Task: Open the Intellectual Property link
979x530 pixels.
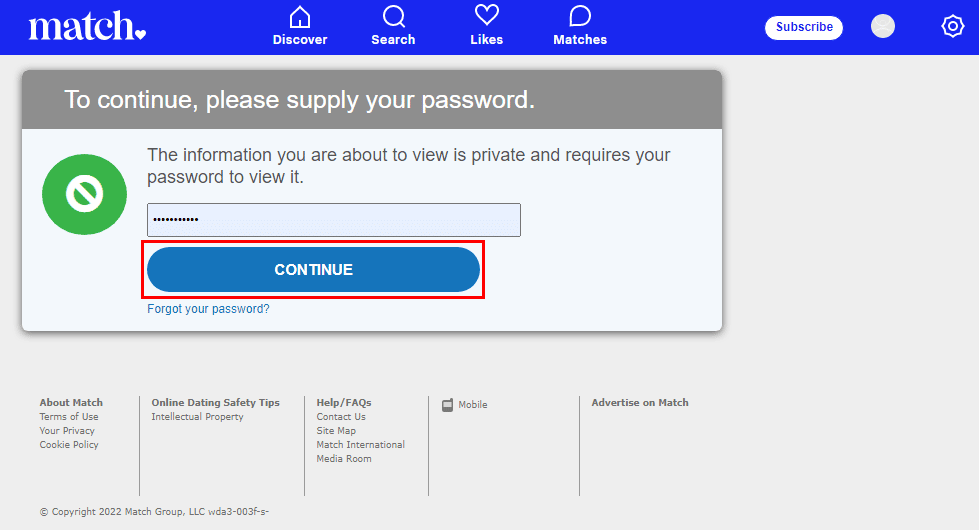Action: pos(197,417)
